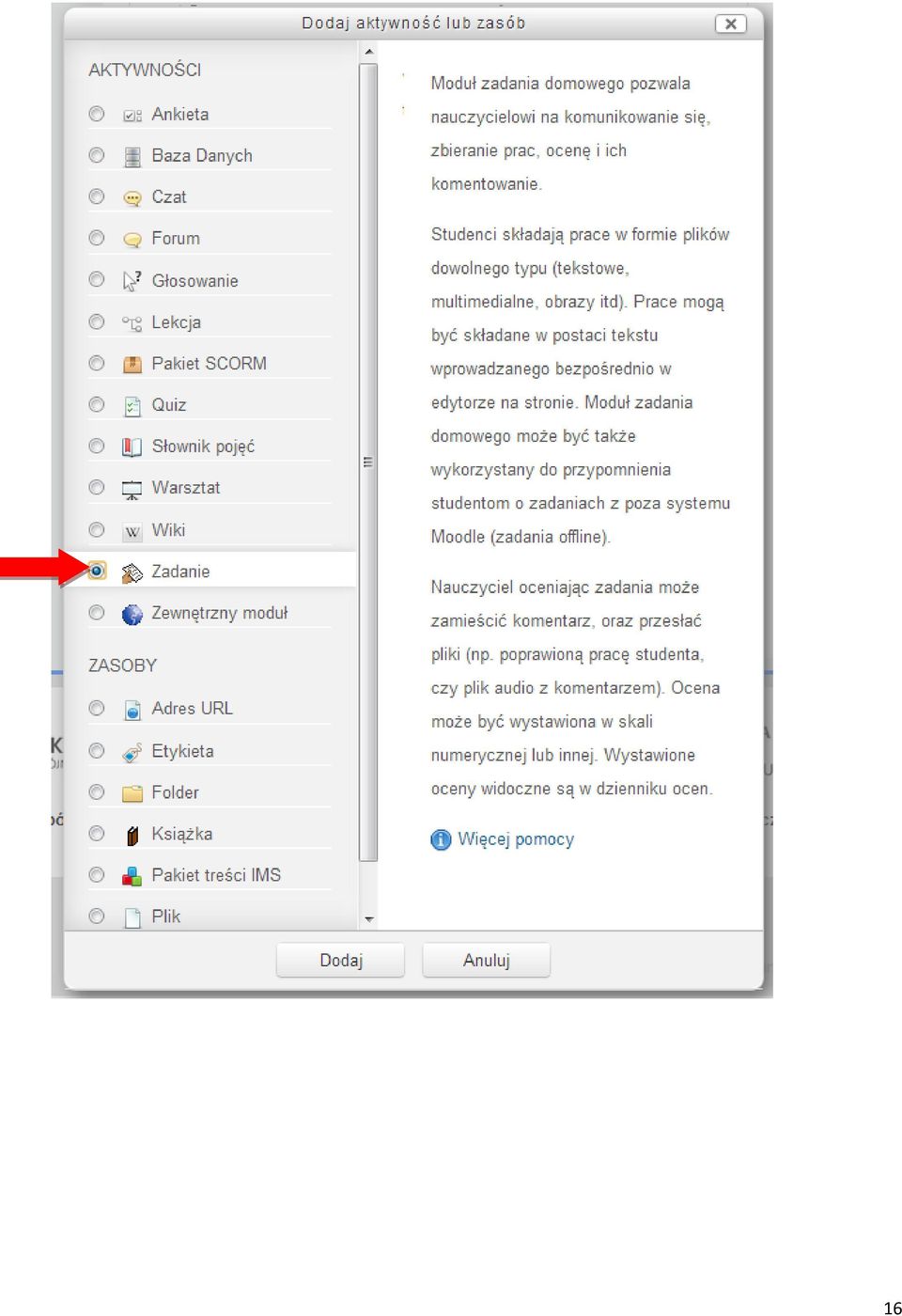
Task: Click the Warsztat label text
Action: click(x=186, y=488)
